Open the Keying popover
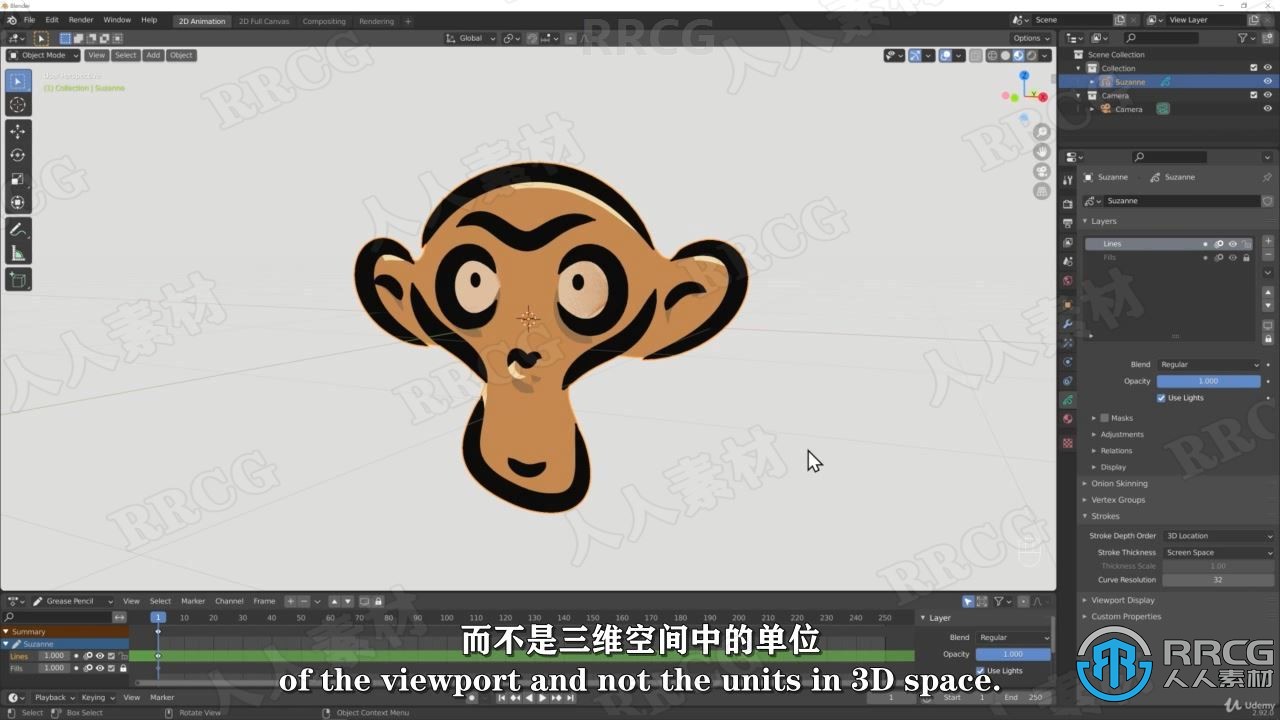This screenshot has height=720, width=1280. click(97, 697)
